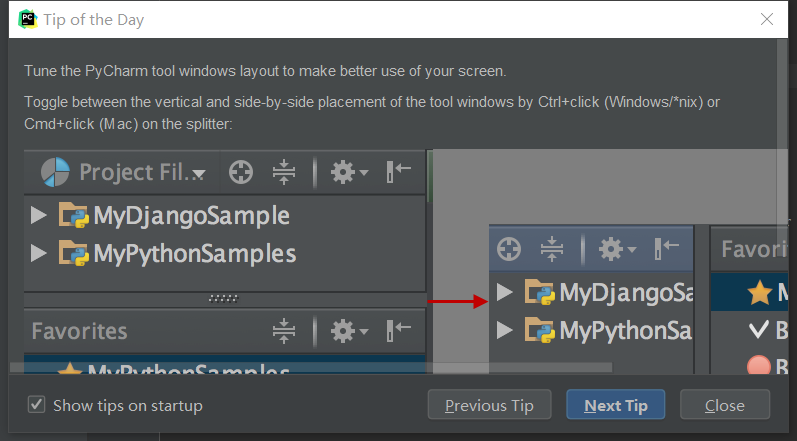Click locate target icon in Project Files toolbar
Image resolution: width=797 pixels, height=441 pixels.
click(x=240, y=173)
